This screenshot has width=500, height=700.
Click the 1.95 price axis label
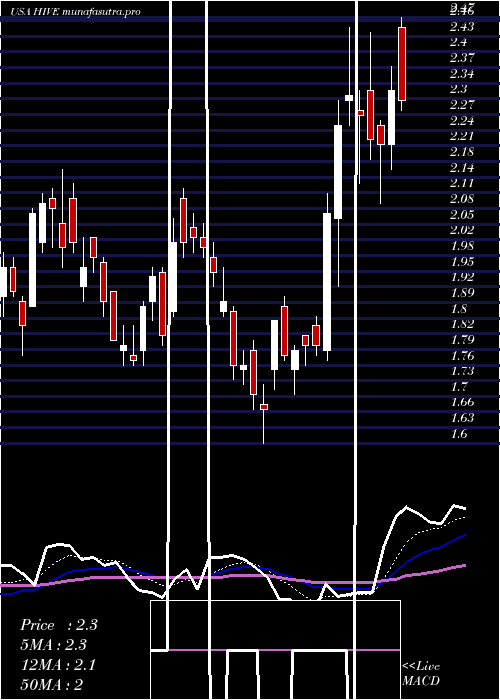(x=462, y=261)
